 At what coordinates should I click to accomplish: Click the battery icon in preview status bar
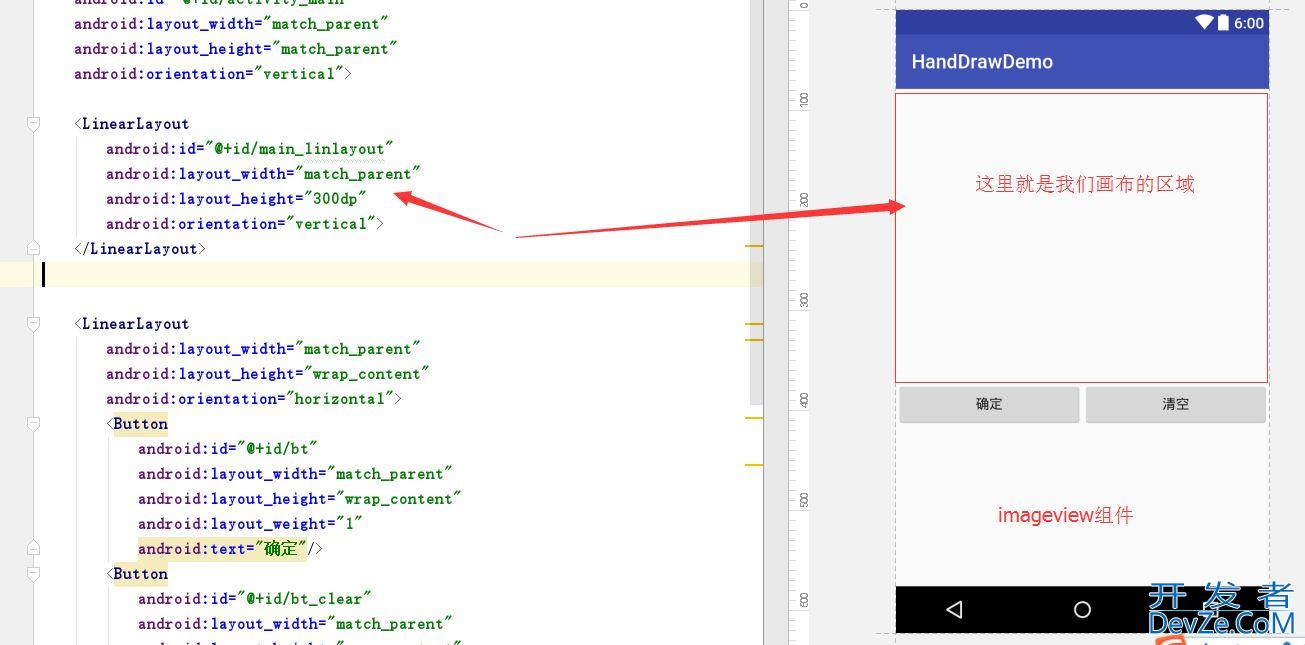1223,22
